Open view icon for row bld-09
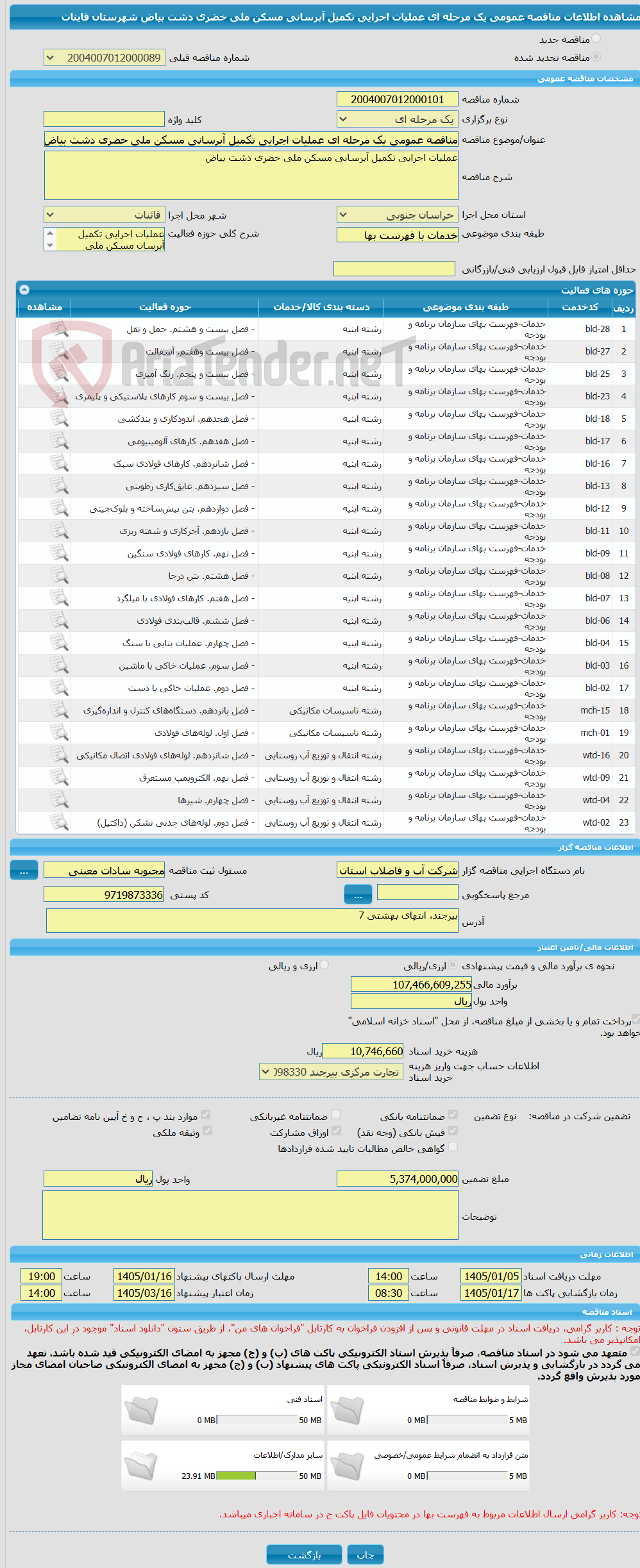The image size is (640, 1568). coord(59,553)
